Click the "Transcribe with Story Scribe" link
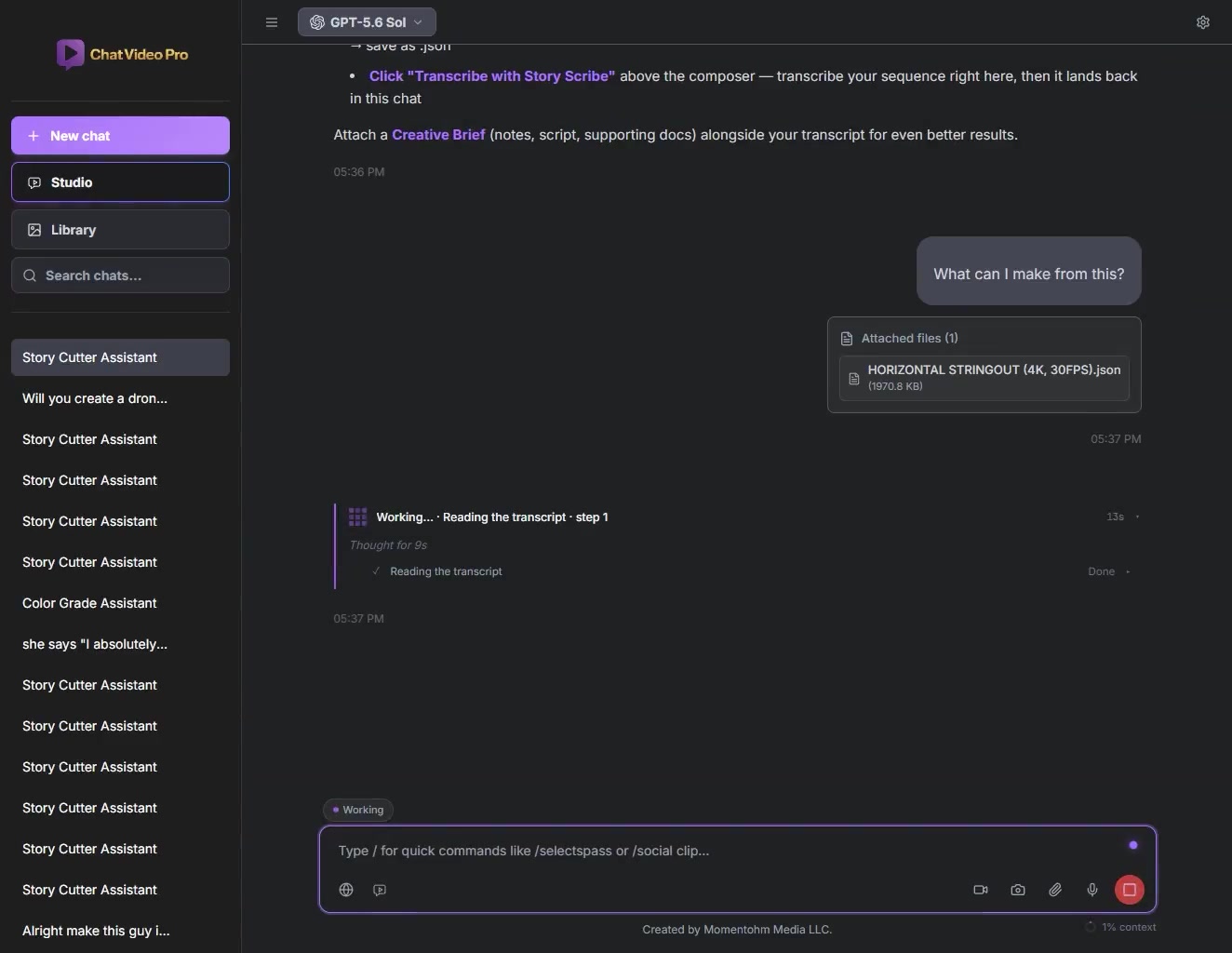This screenshot has height=953, width=1232. (x=492, y=76)
